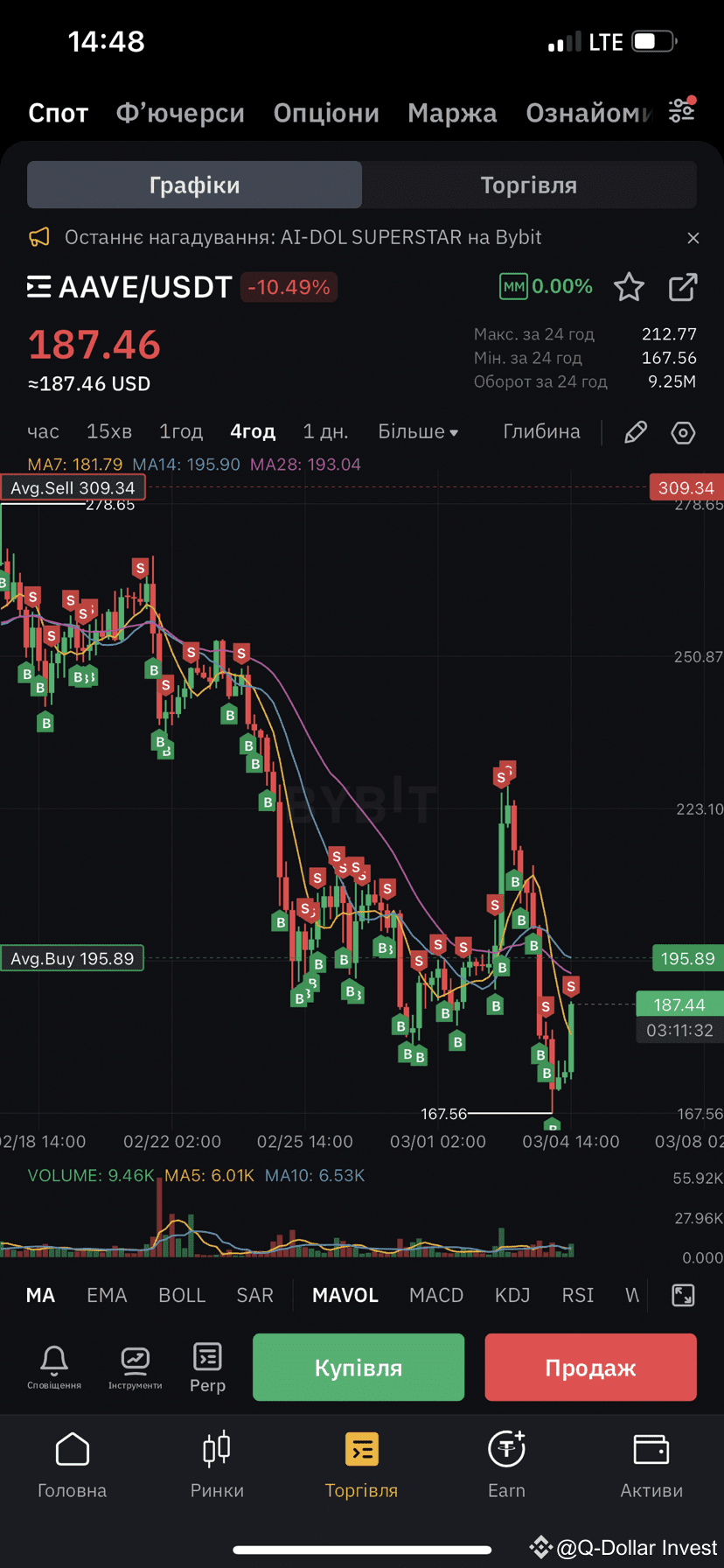Screen dimensions: 724x1568
Task: Open chart settings hexagon icon
Action: (x=683, y=432)
